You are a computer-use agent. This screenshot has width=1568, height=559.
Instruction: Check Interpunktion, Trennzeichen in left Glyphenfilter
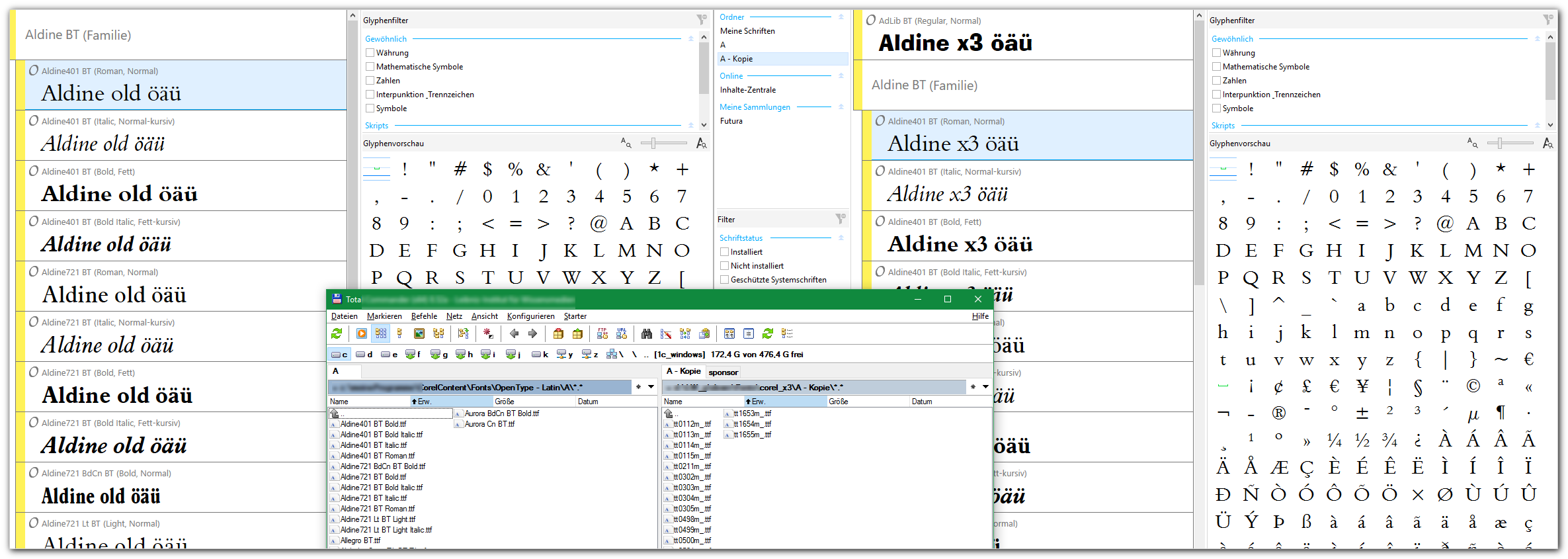point(370,95)
